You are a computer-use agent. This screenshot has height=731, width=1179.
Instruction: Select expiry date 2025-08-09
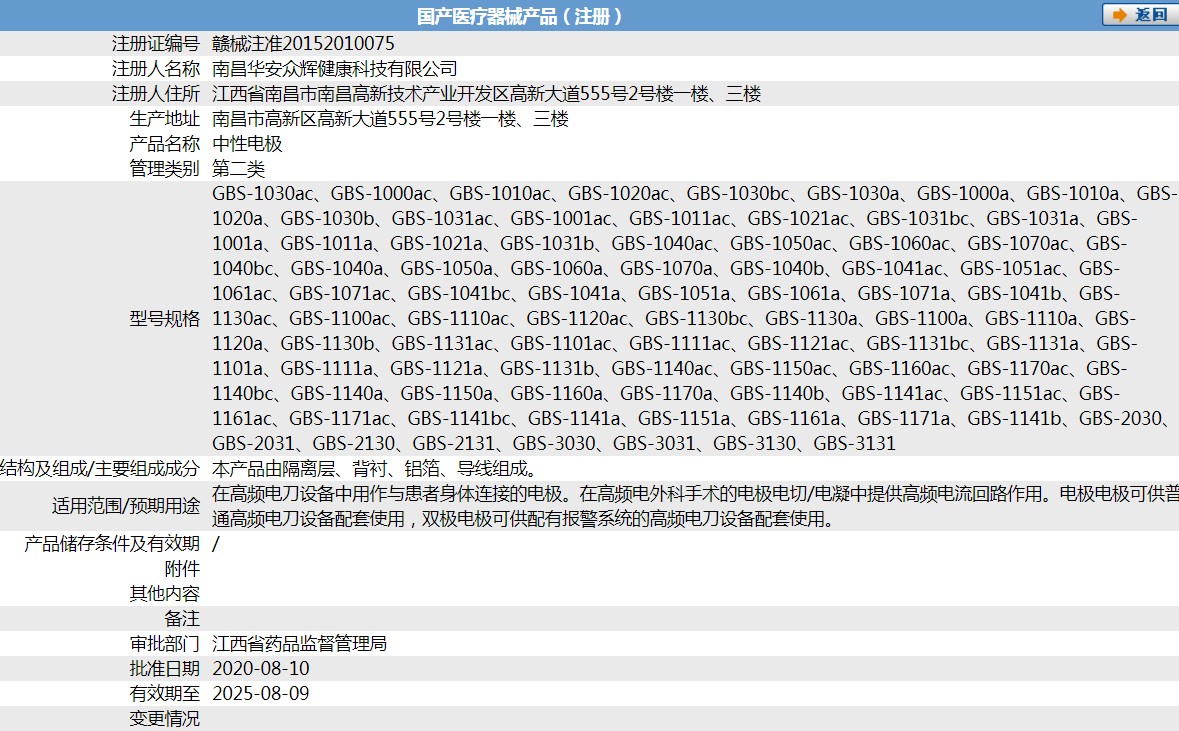pos(261,693)
